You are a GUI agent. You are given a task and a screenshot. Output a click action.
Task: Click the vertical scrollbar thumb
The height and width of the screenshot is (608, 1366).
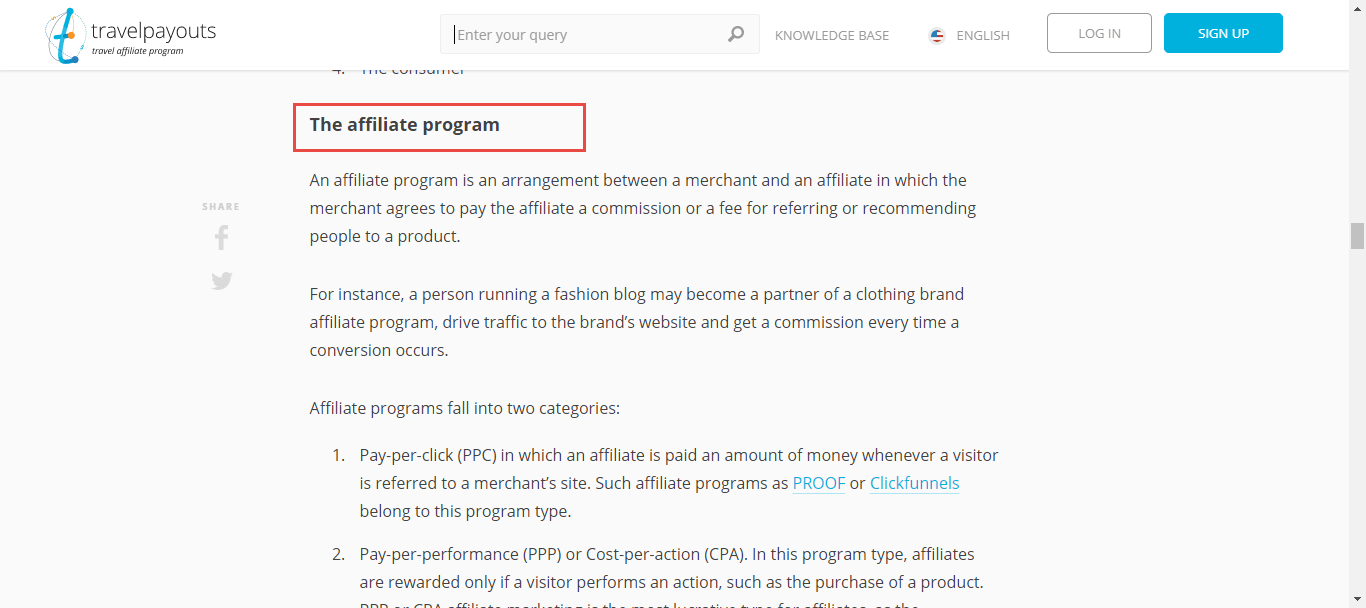coord(1357,236)
